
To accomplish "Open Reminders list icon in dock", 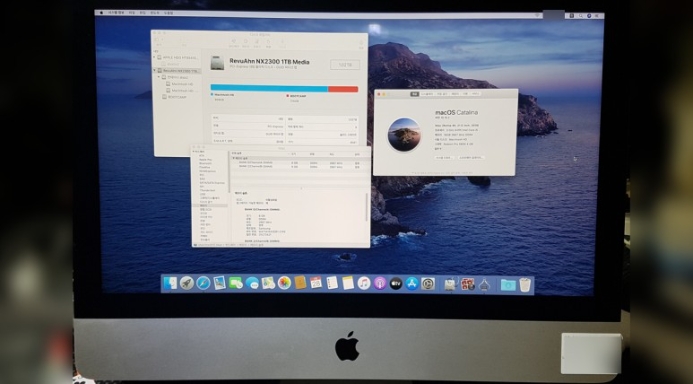I will 332,283.
